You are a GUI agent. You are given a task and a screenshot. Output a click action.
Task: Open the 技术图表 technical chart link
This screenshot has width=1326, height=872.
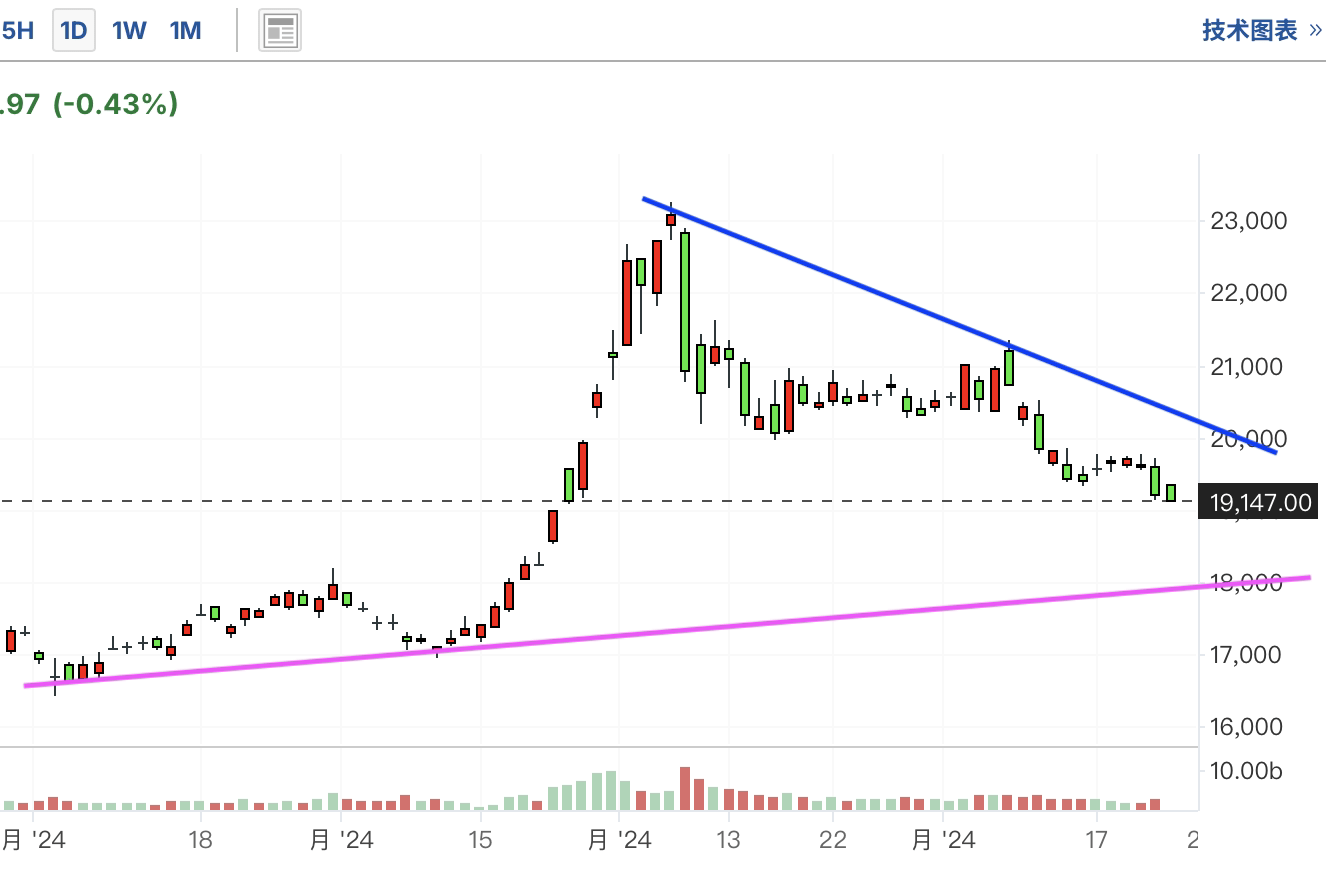coord(1263,30)
